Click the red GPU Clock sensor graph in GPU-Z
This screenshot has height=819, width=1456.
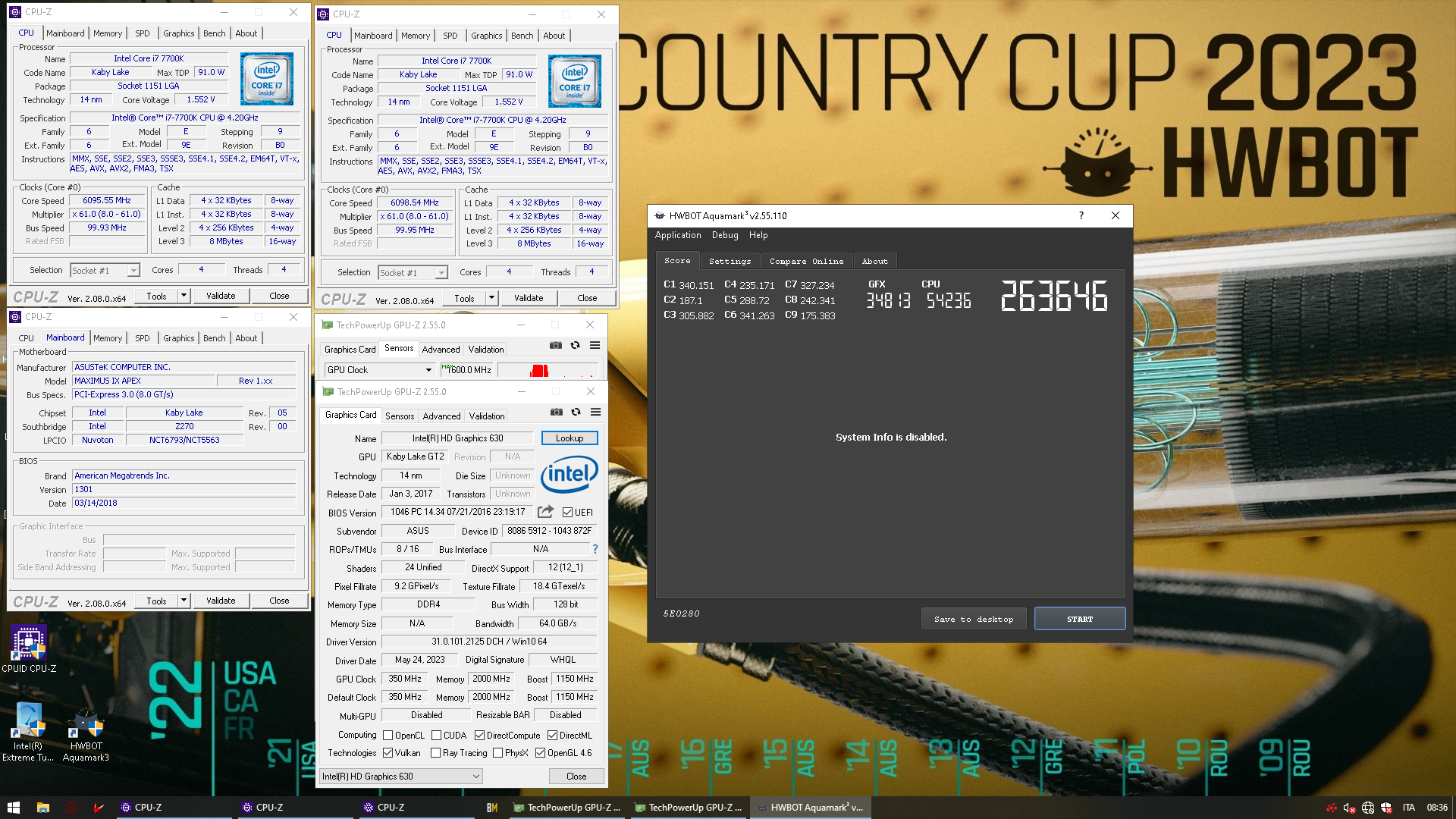[548, 370]
